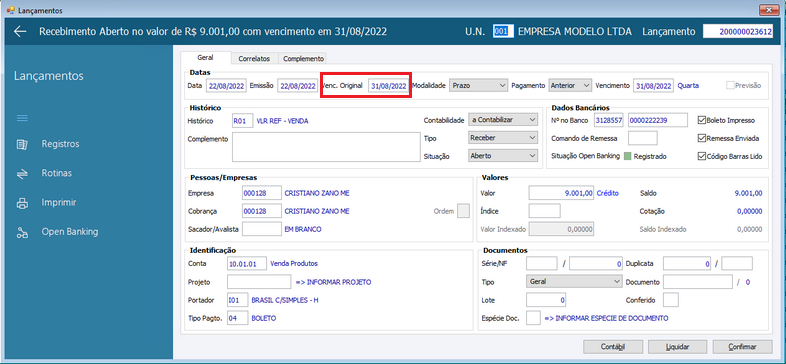Switch to the Complemento tab

pyautogui.click(x=303, y=59)
